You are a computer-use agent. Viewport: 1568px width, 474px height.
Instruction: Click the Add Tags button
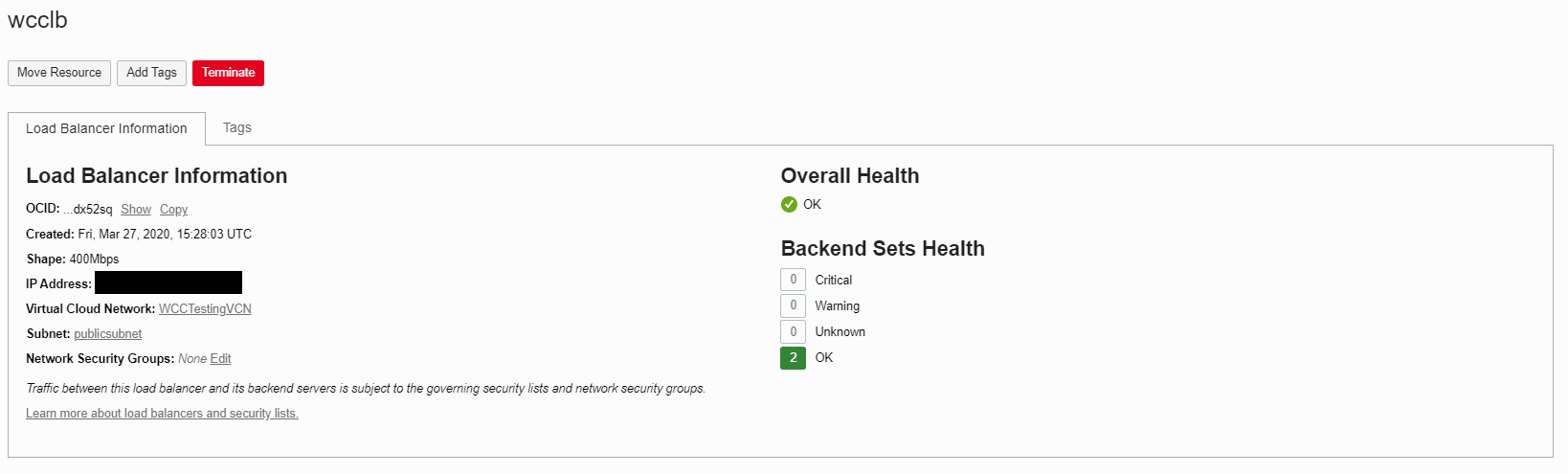coord(151,73)
